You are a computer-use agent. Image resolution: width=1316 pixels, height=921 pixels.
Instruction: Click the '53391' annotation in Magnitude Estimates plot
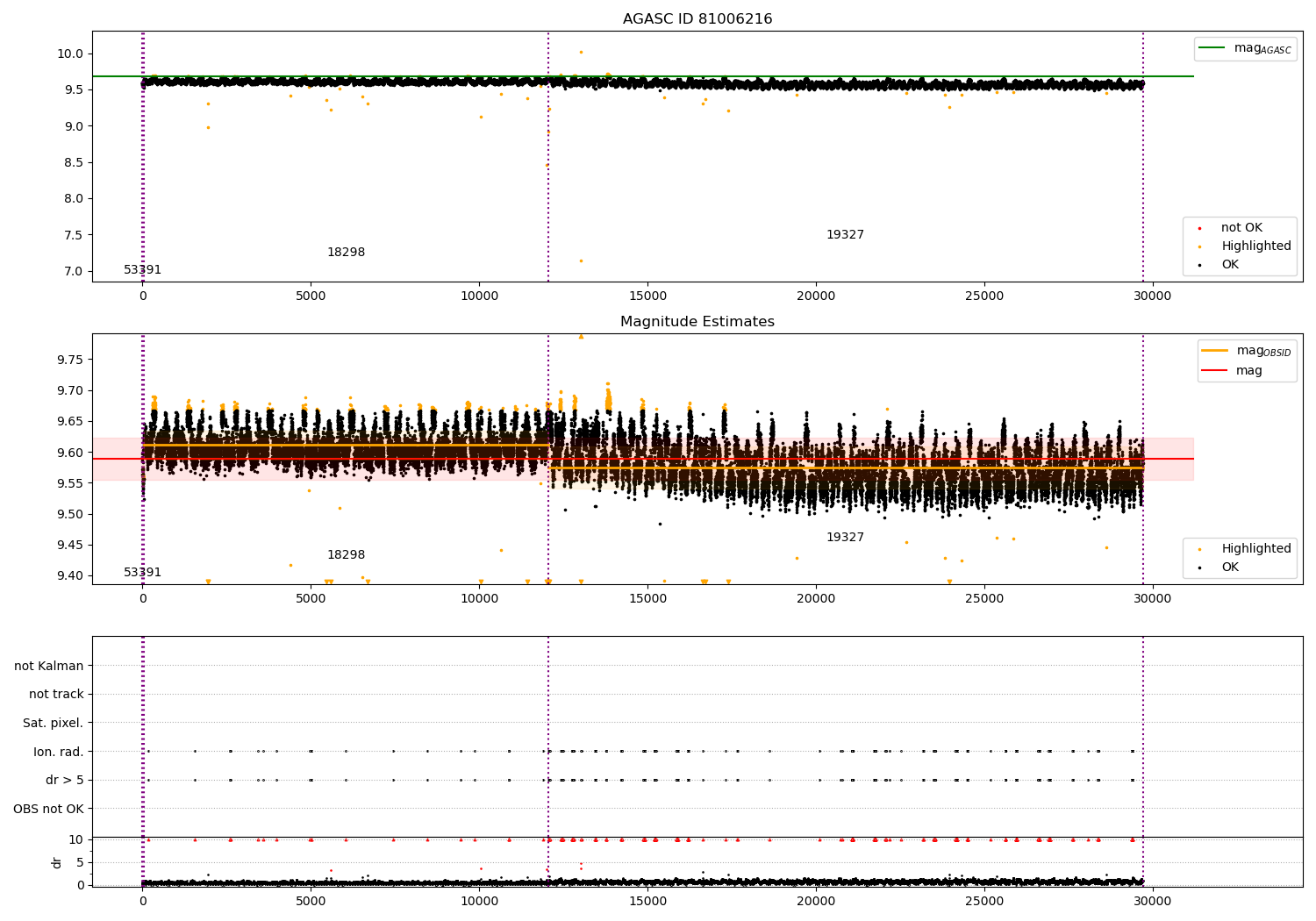point(142,573)
